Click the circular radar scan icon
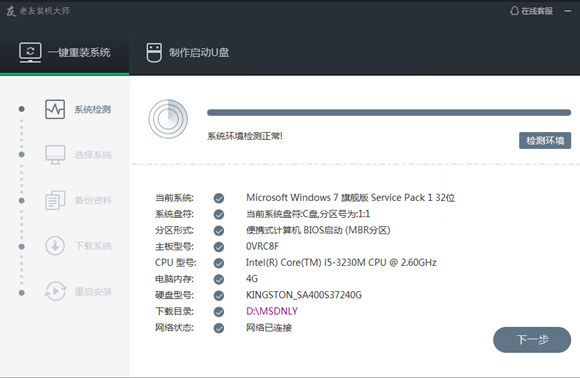 168,119
